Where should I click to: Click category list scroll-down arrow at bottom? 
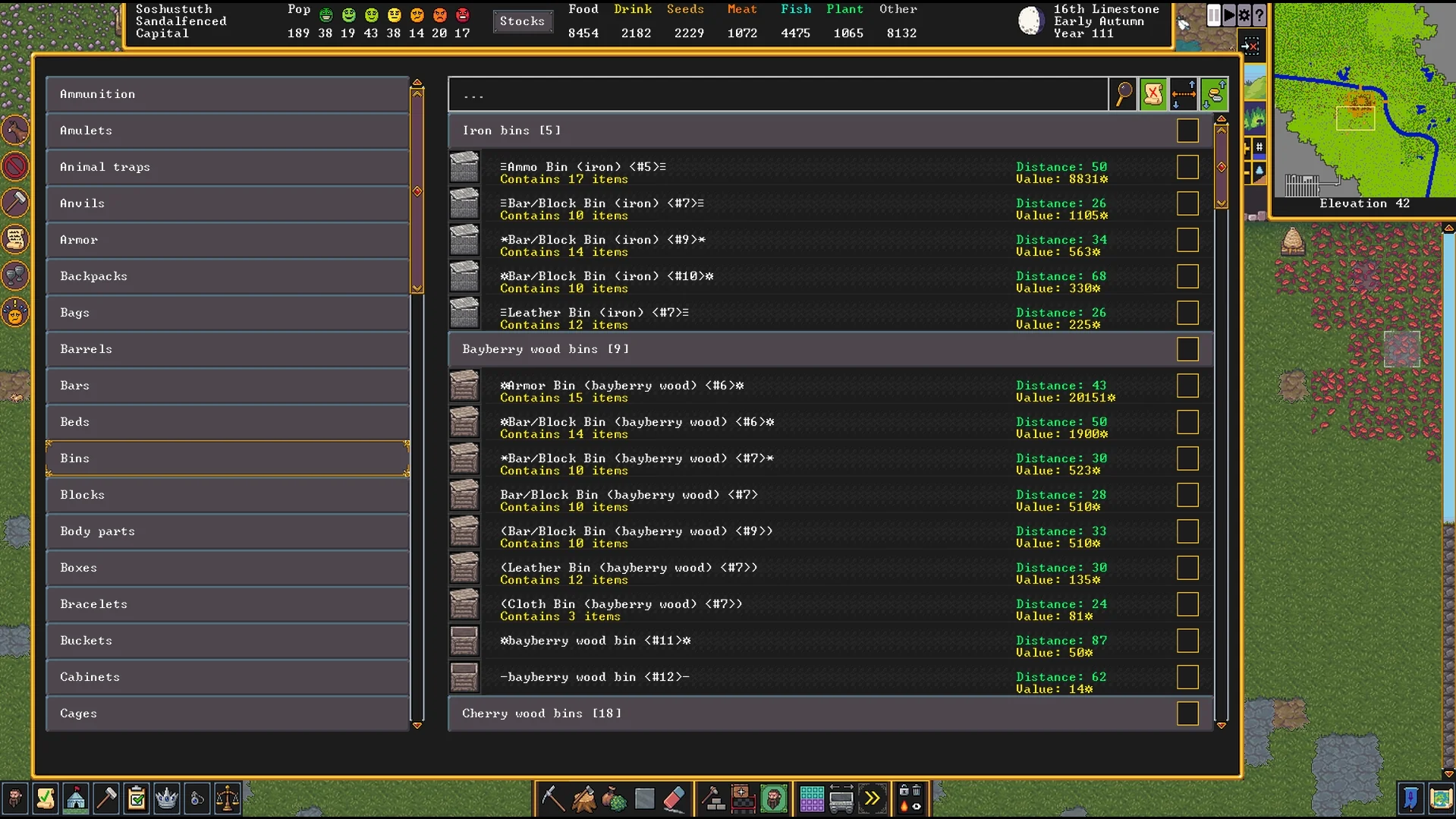click(x=417, y=726)
